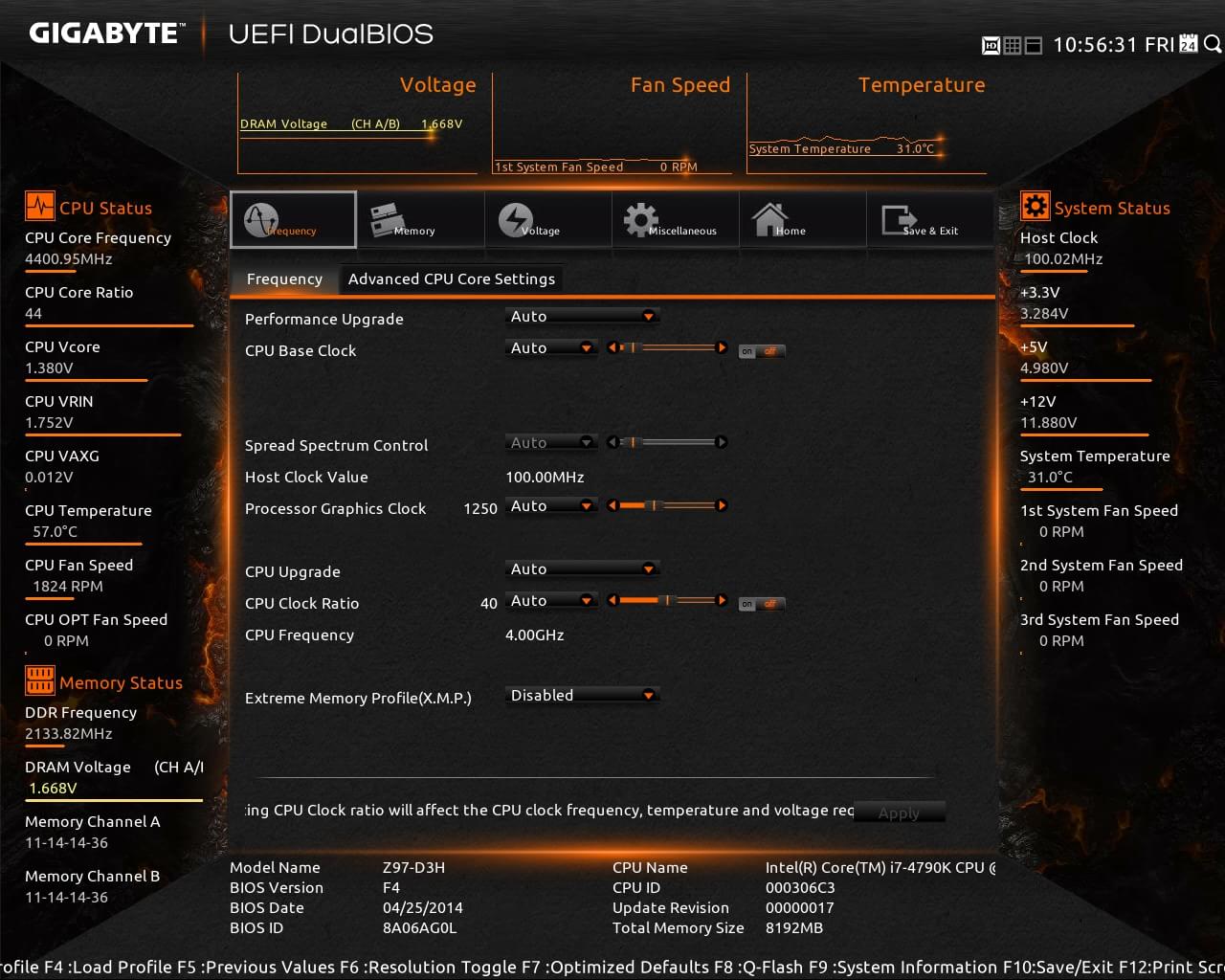Decrease CPU Base Clock with left arrow
This screenshot has height=980, width=1225.
click(x=612, y=348)
